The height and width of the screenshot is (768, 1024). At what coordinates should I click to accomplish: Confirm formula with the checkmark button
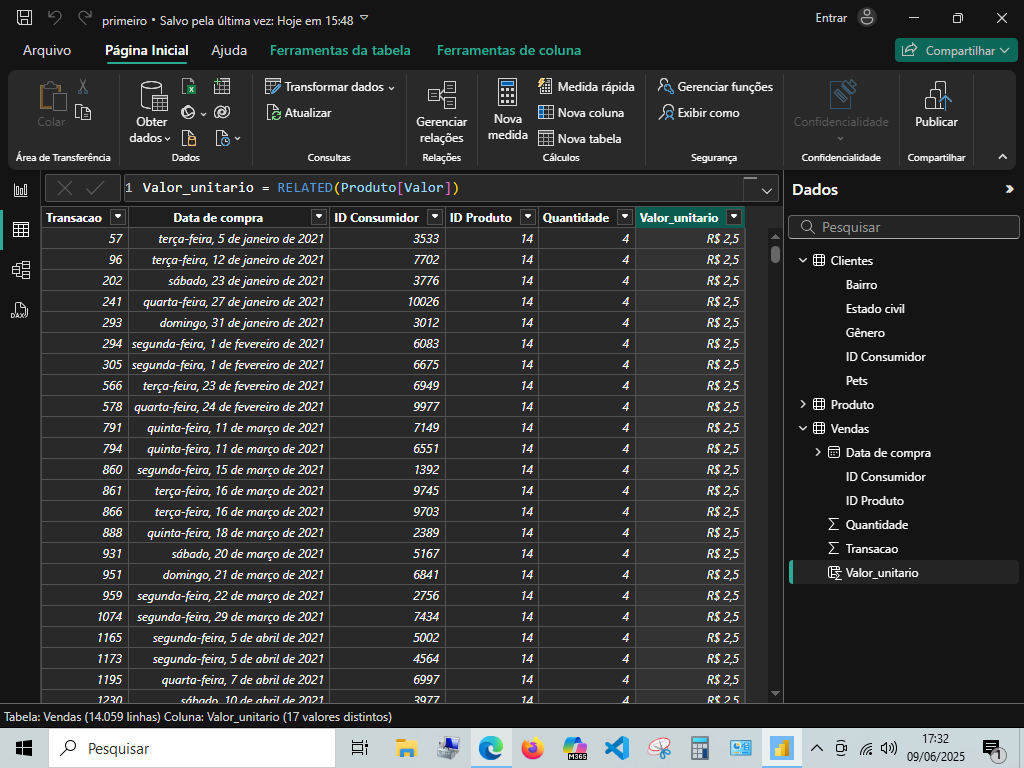(95, 188)
